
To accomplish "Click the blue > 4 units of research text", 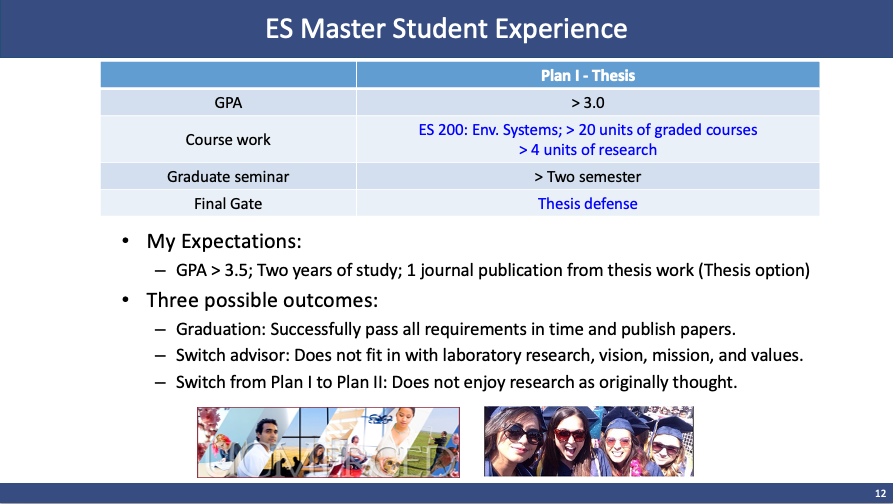I will pyautogui.click(x=587, y=150).
